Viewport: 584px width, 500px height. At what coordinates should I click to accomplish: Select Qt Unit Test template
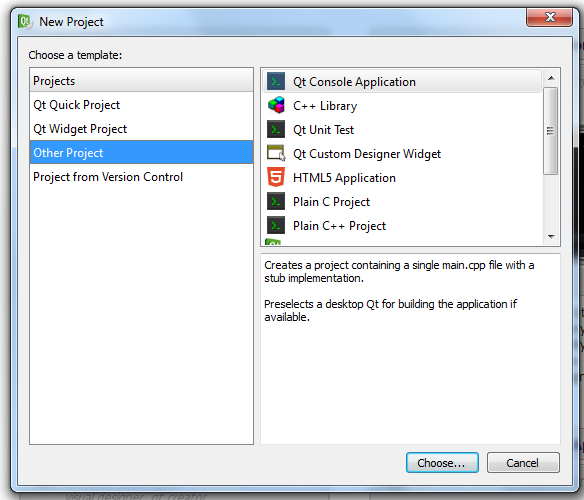[402, 129]
